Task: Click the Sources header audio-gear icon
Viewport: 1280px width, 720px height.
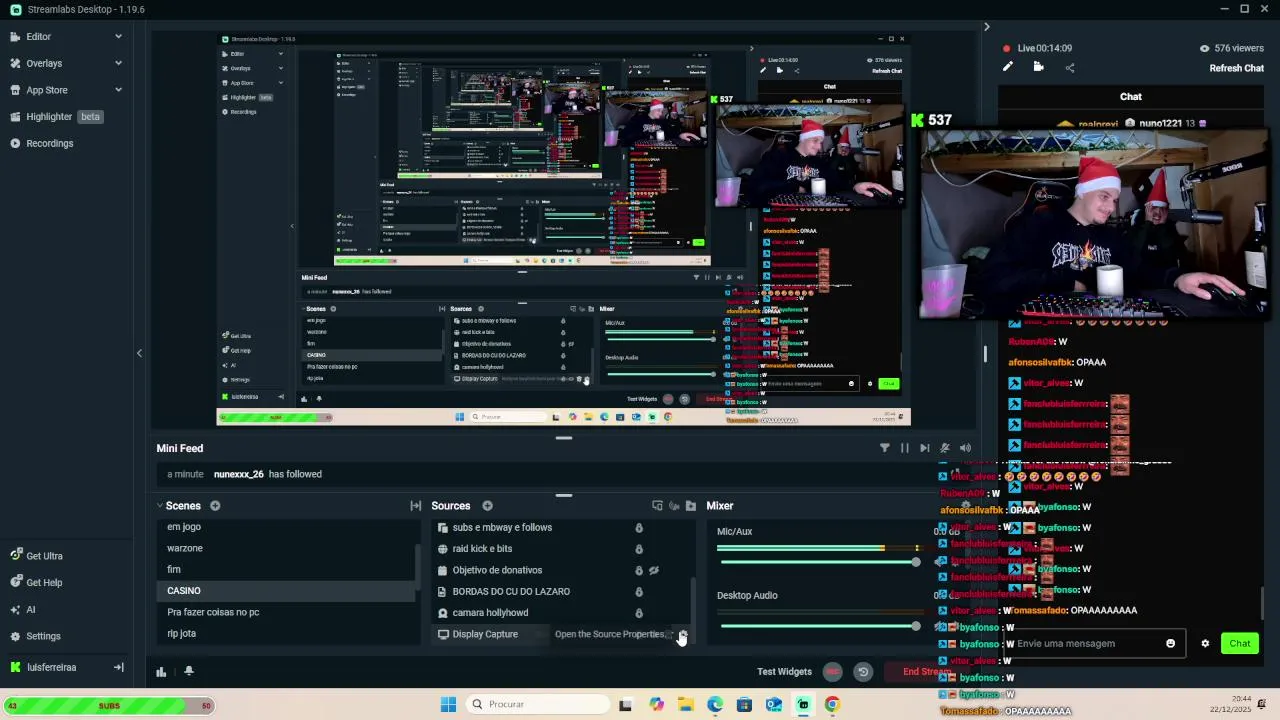Action: 674,506
